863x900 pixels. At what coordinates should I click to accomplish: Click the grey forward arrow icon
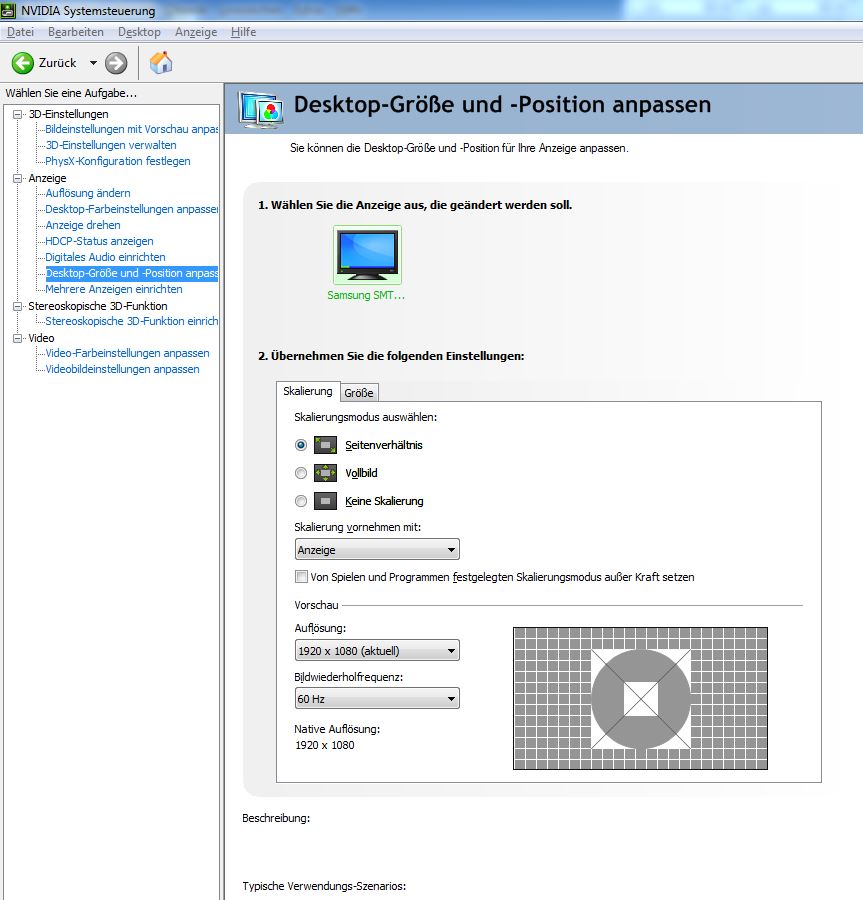pos(116,63)
